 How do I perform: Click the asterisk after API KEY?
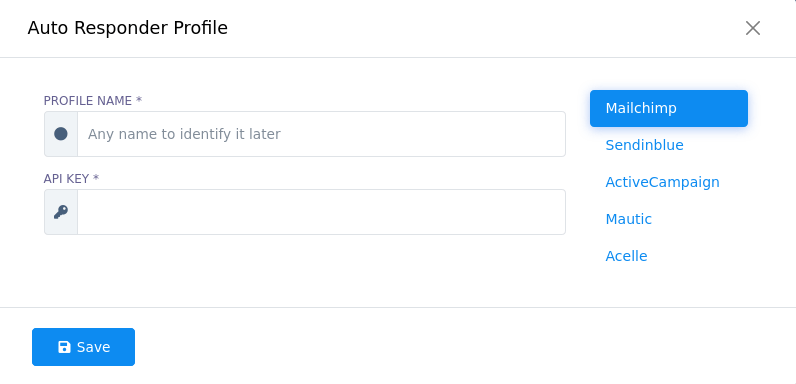point(96,178)
